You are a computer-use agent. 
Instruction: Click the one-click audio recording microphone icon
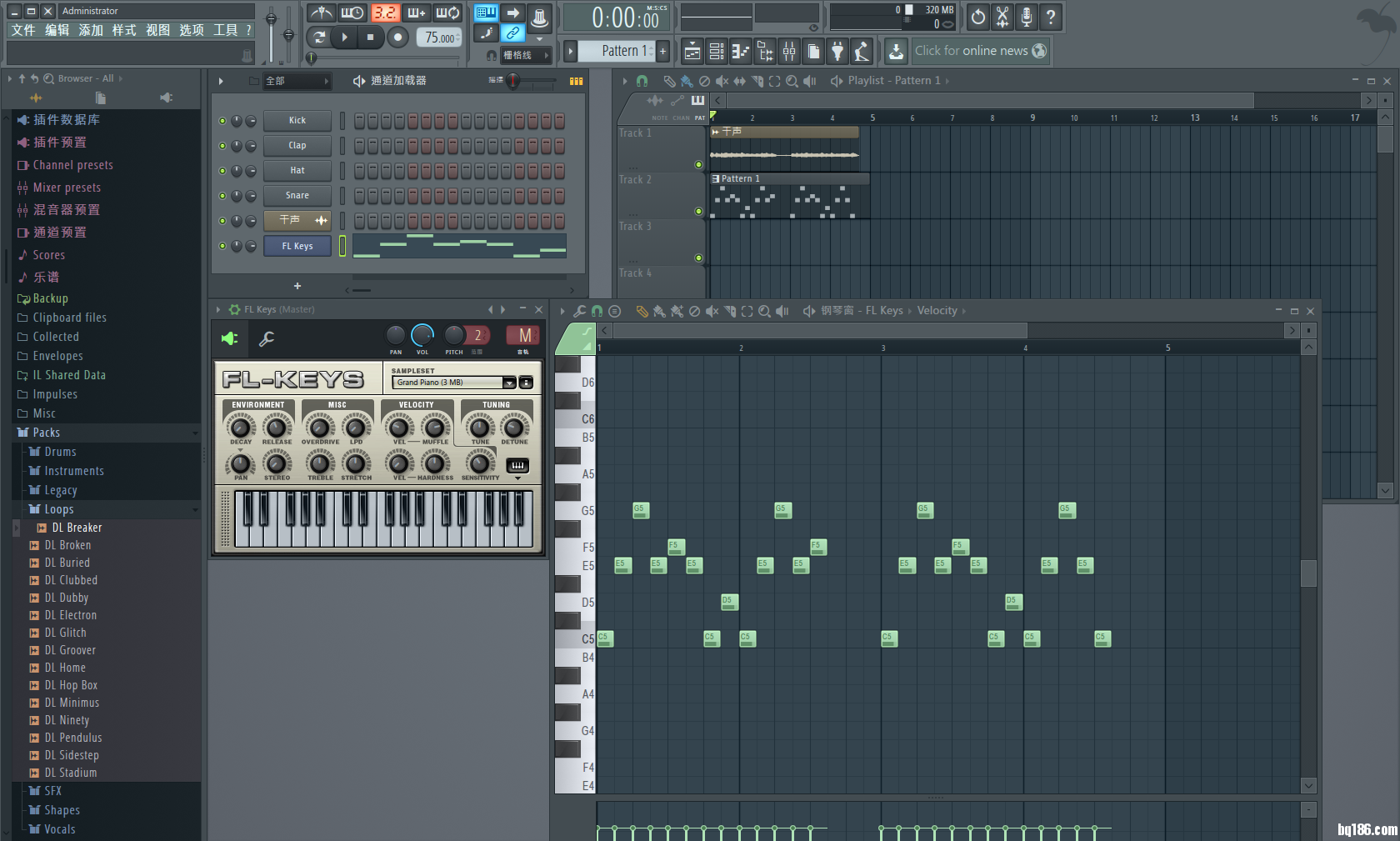click(x=1027, y=17)
